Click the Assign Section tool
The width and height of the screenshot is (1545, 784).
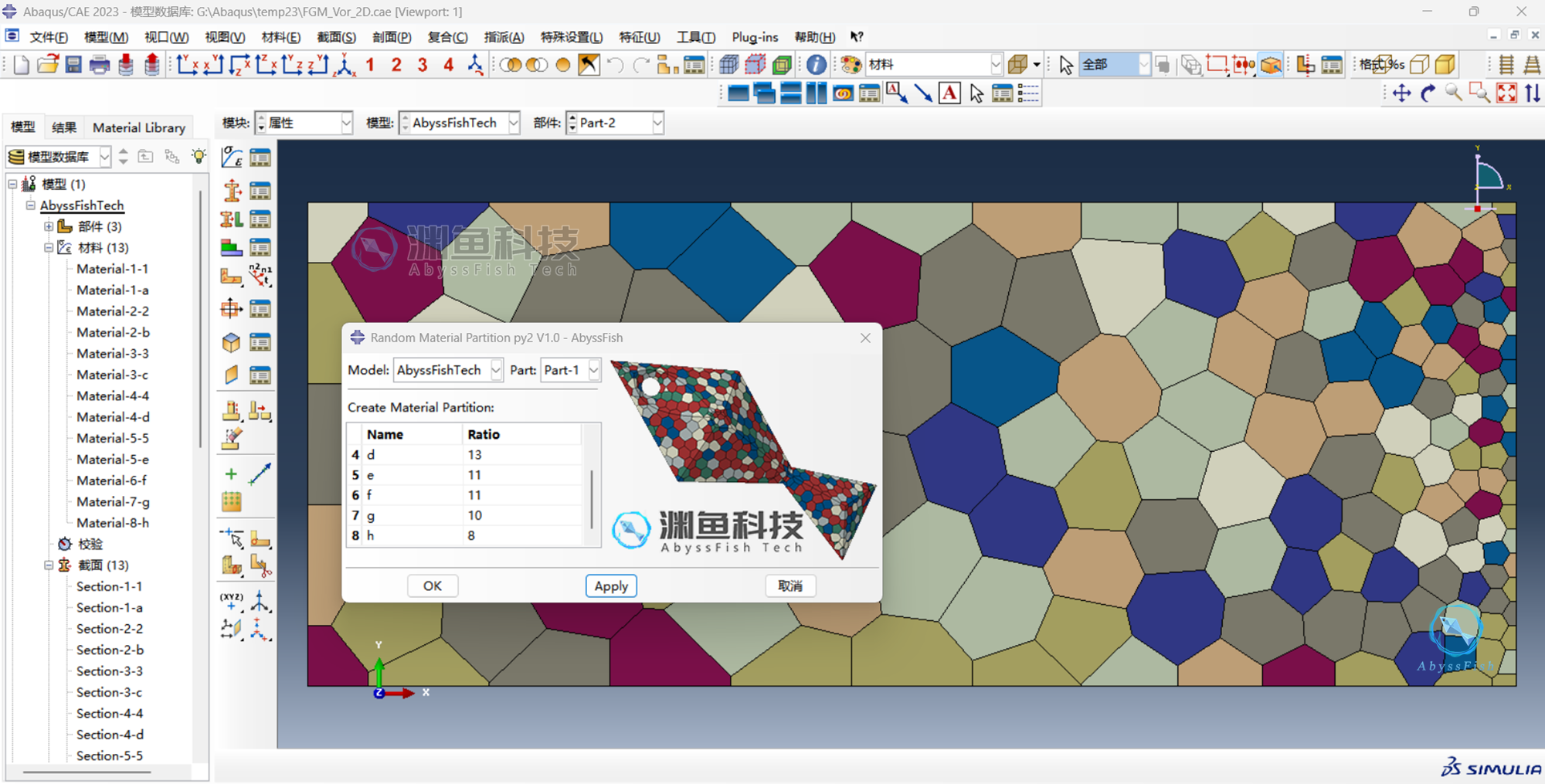point(232,219)
